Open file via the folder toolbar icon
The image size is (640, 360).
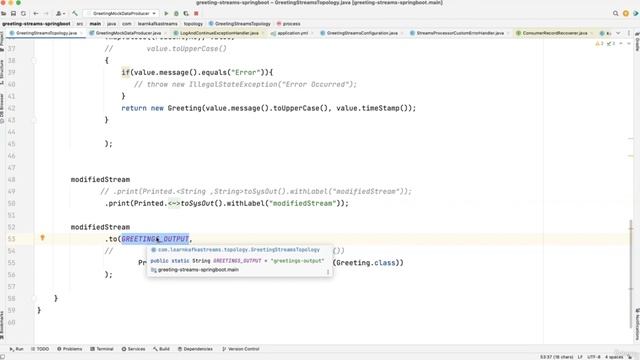coord(4,13)
